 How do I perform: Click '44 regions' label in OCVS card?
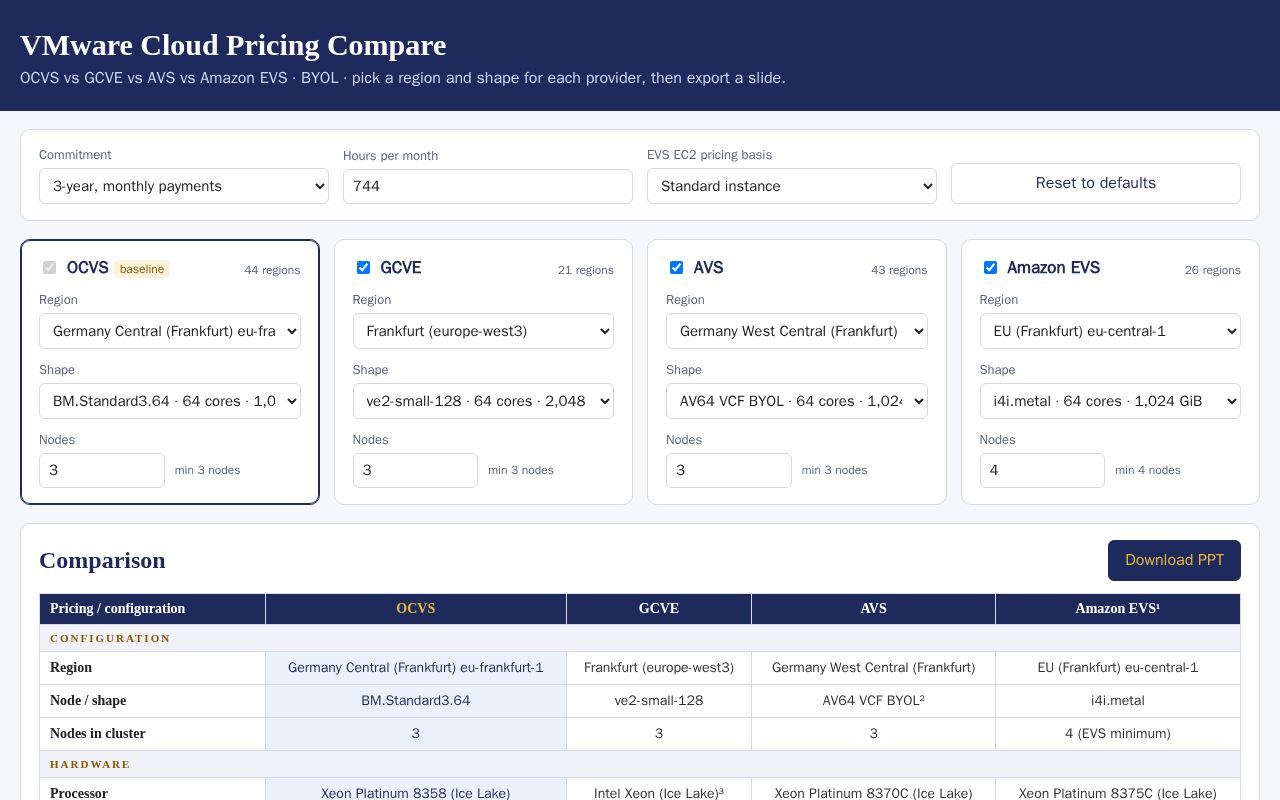tap(272, 270)
